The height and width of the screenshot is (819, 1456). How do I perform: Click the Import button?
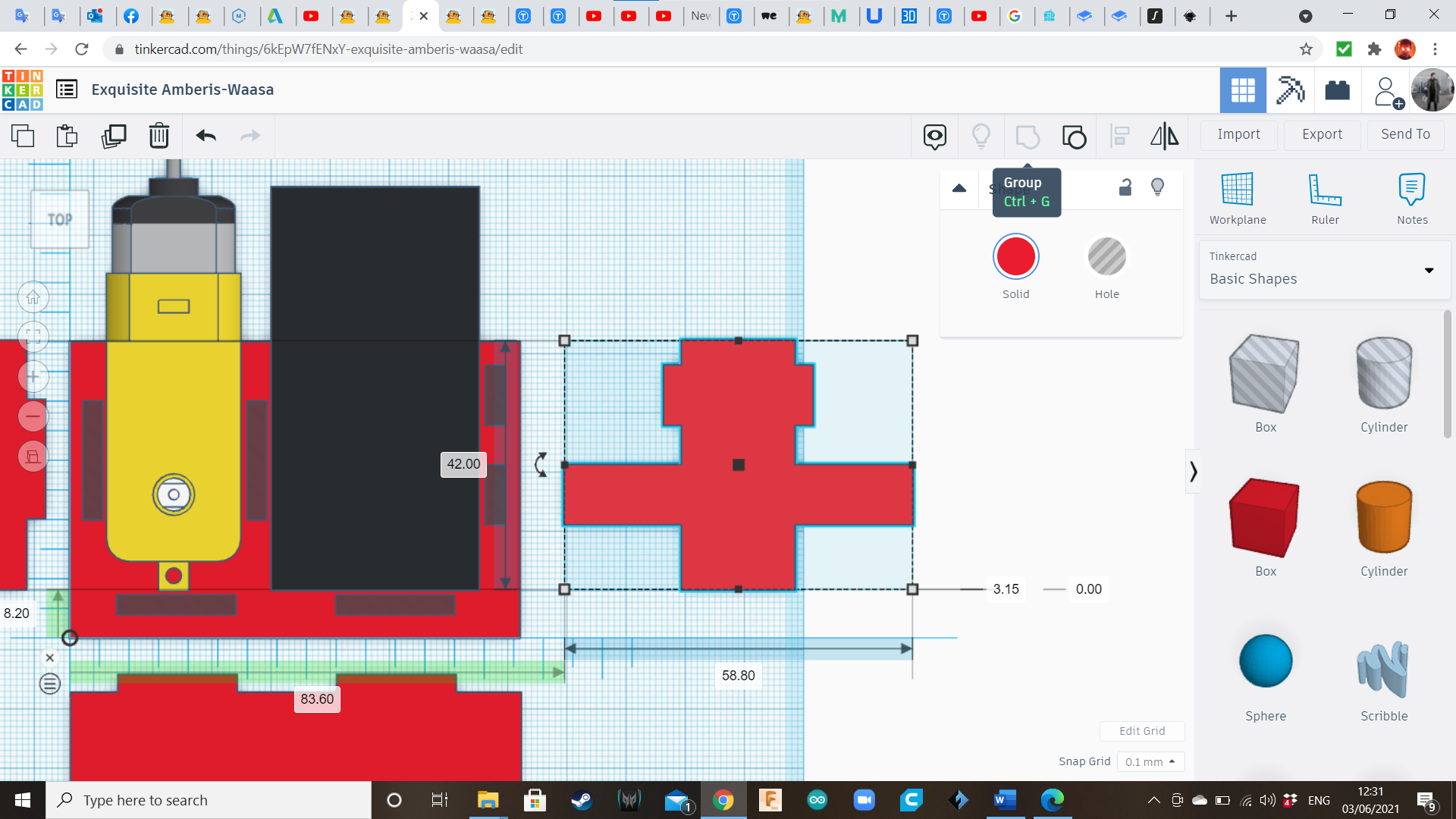1238,134
